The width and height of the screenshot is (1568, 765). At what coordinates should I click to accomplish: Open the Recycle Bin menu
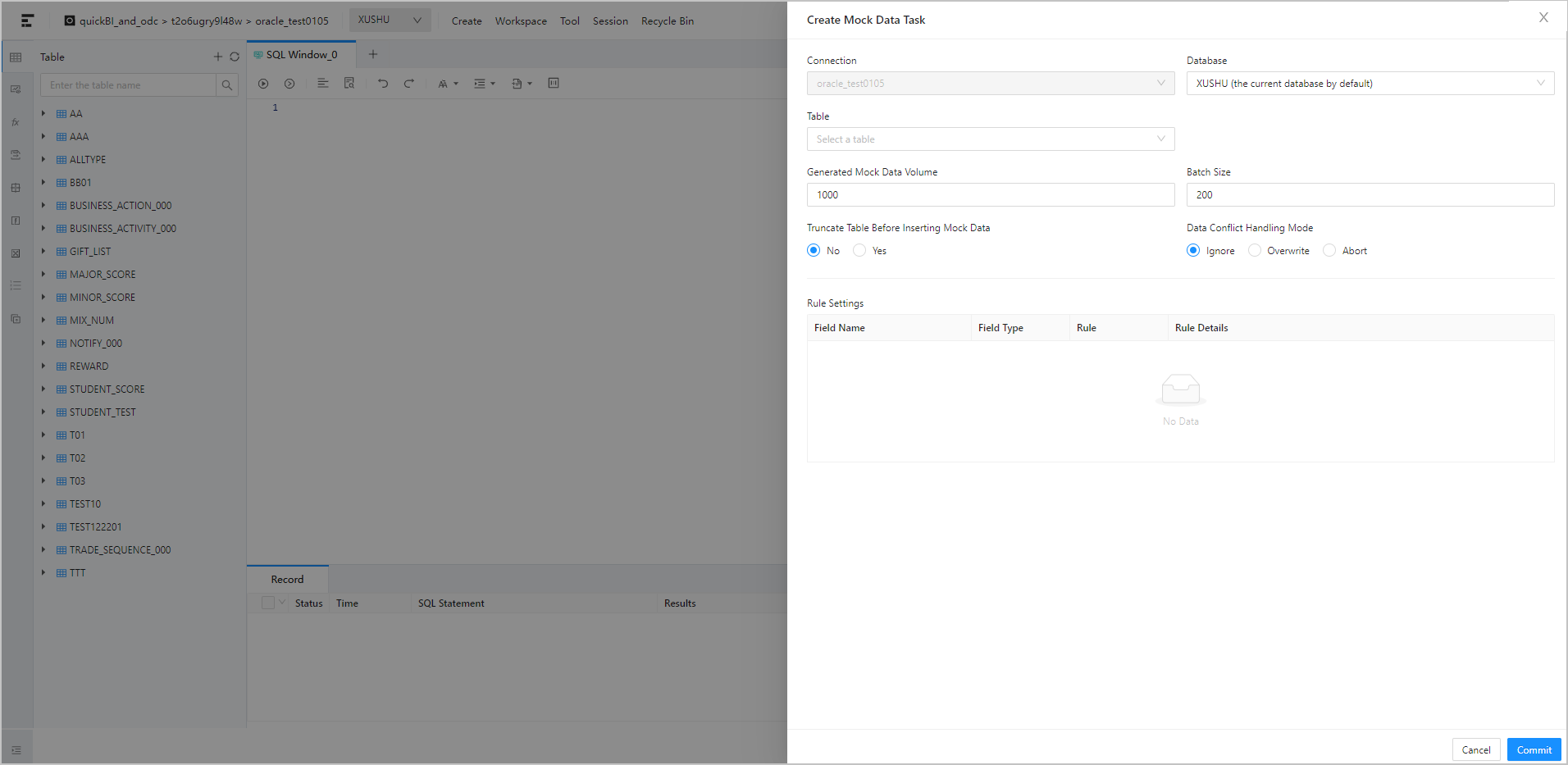pos(668,21)
